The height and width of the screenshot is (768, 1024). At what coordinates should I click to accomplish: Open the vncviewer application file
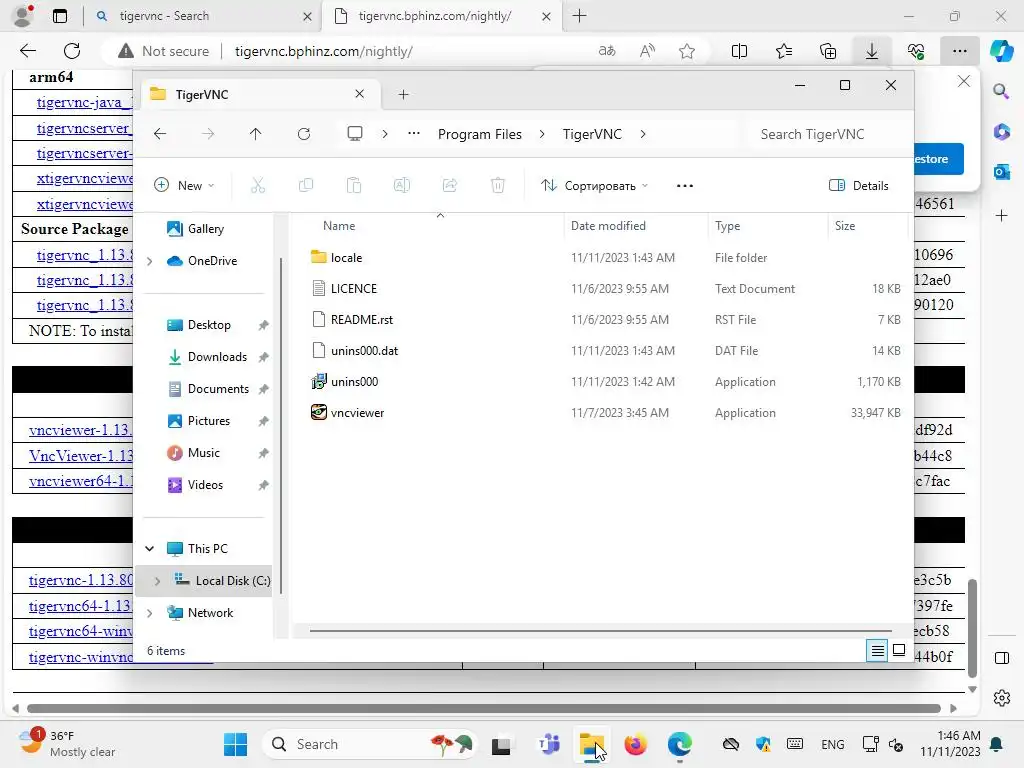pyautogui.click(x=357, y=413)
